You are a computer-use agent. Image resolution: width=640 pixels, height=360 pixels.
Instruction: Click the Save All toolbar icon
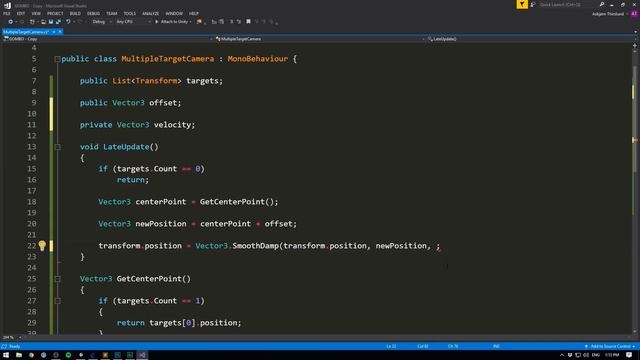pyautogui.click(x=58, y=22)
